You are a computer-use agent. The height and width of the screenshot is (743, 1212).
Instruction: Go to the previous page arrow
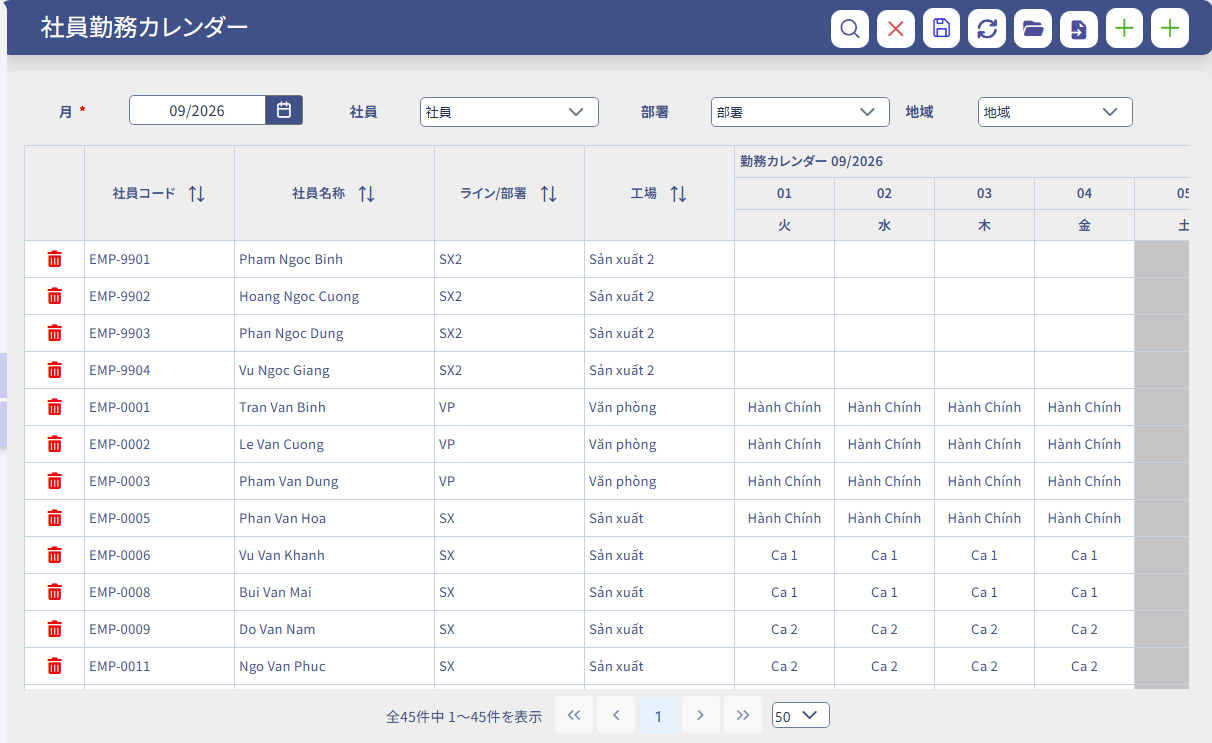click(x=616, y=715)
